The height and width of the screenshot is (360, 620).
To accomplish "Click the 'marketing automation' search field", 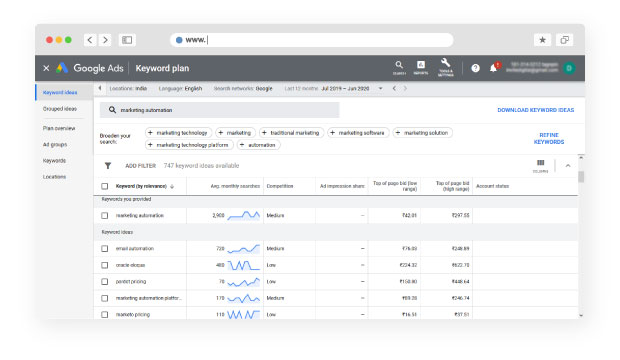I will [219, 110].
